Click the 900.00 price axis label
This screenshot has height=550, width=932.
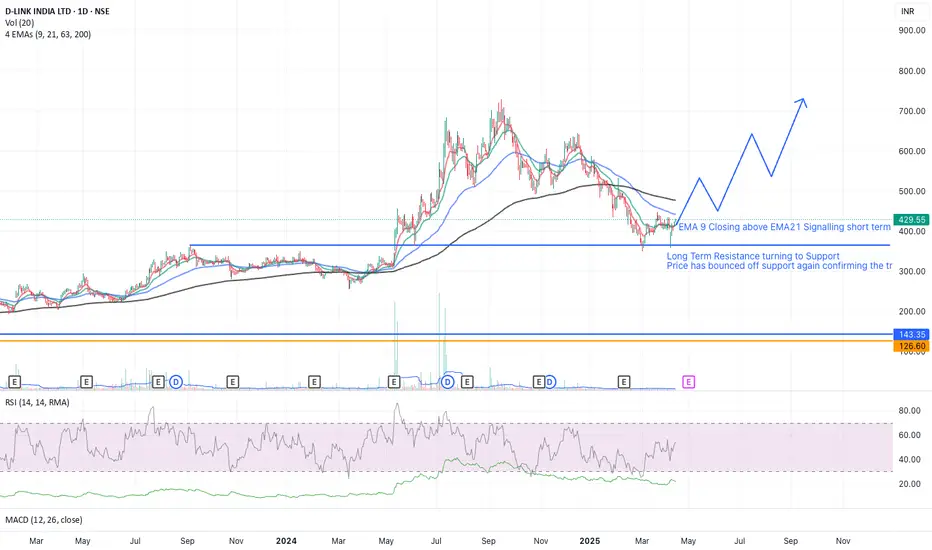[912, 30]
